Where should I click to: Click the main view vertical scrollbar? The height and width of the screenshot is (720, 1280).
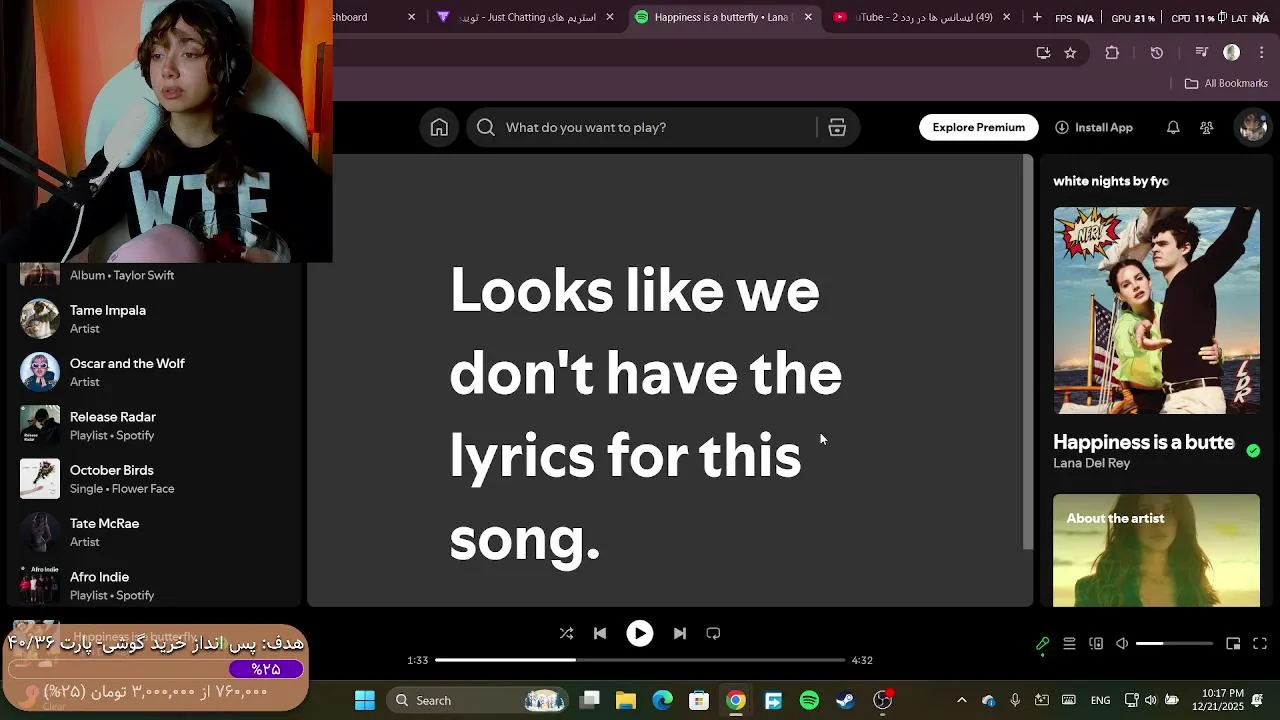coord(1027,352)
